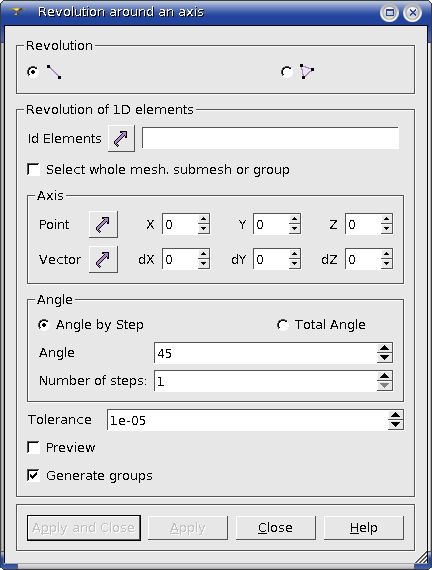This screenshot has width=432, height=570.
Task: Toggle the Preview checkbox
Action: (x=34, y=447)
